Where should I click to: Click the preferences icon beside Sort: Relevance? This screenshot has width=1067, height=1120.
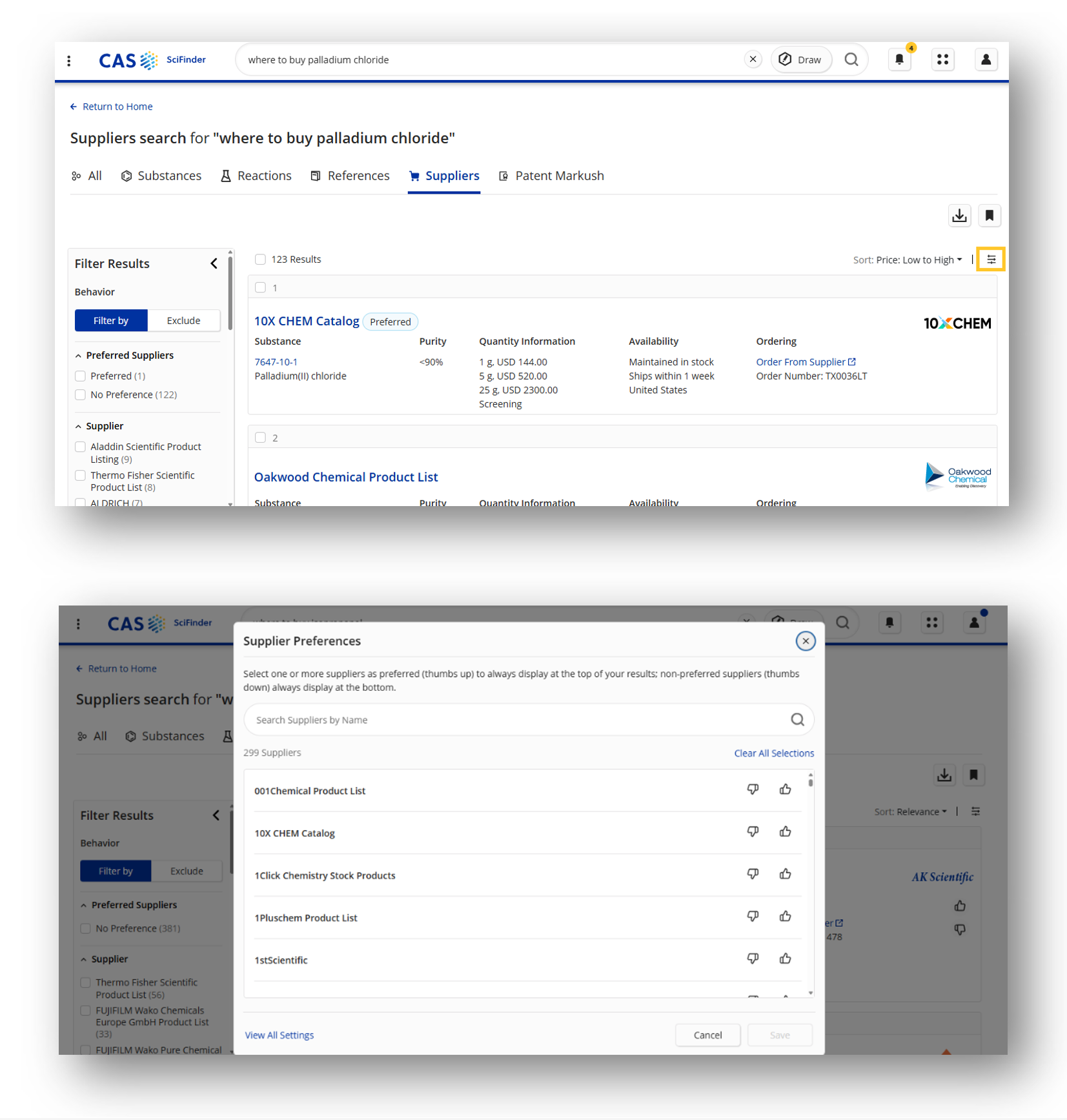click(x=975, y=812)
